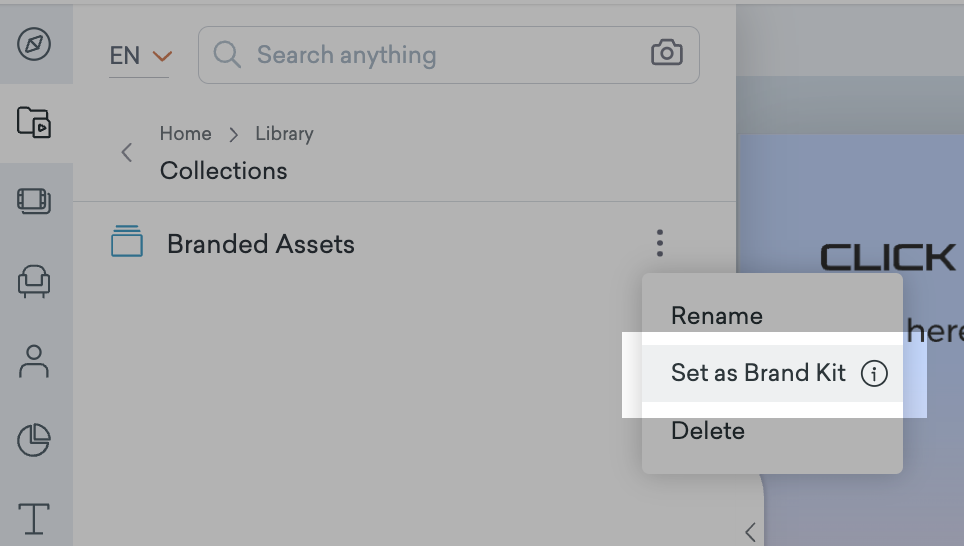Choose Rename from the context menu
The image size is (964, 546).
pos(717,316)
